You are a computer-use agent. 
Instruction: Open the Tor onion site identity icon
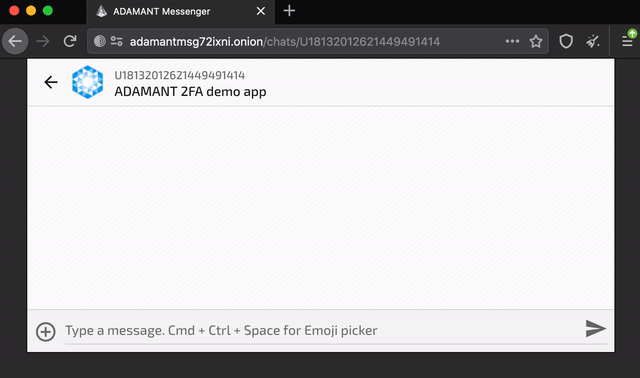tap(100, 41)
